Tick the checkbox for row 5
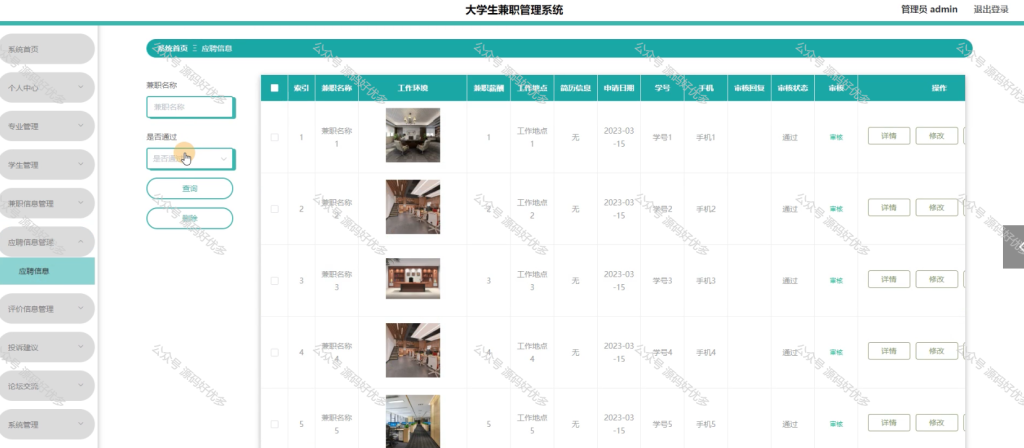 [274, 424]
